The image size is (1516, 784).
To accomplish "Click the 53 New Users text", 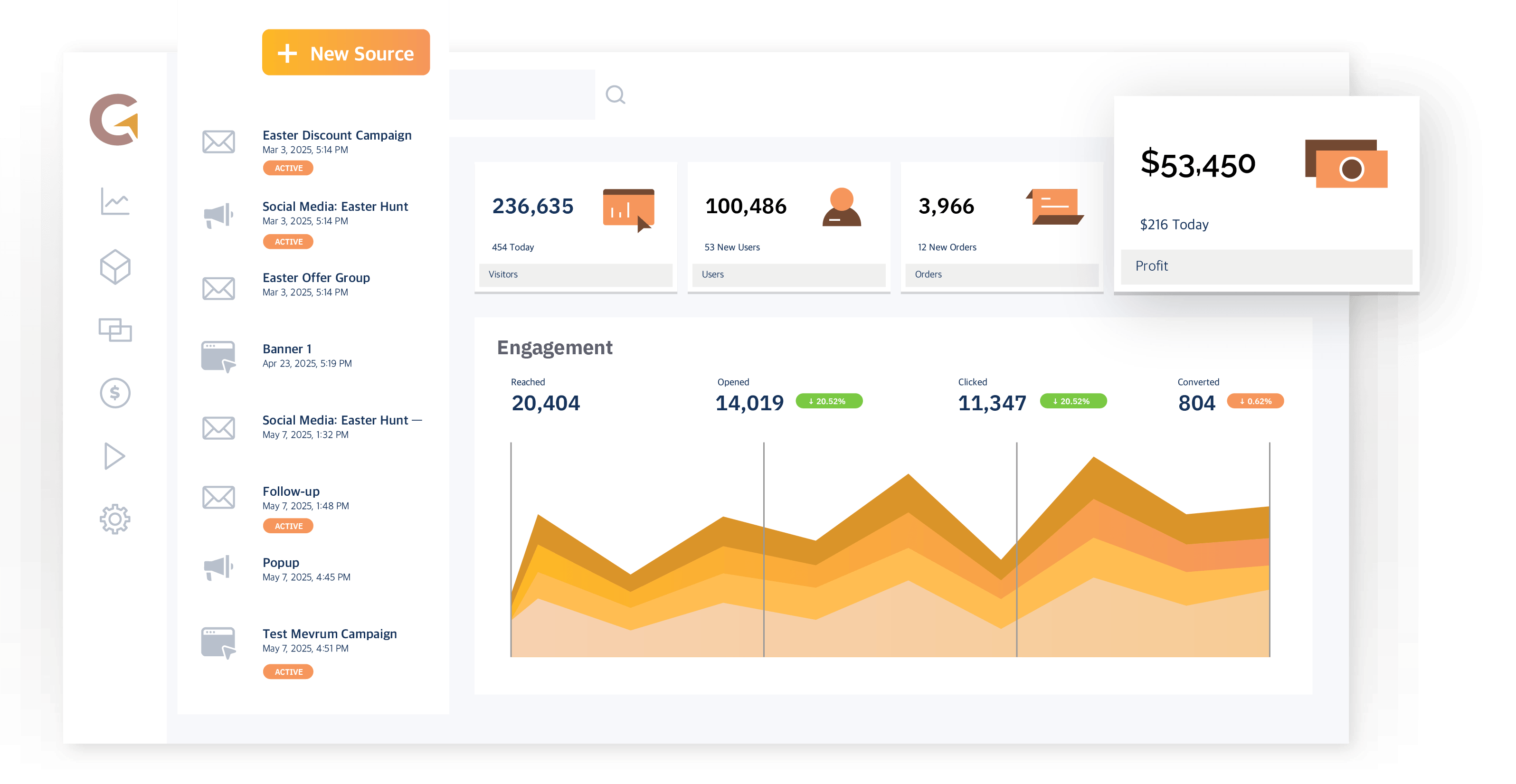I will point(732,247).
